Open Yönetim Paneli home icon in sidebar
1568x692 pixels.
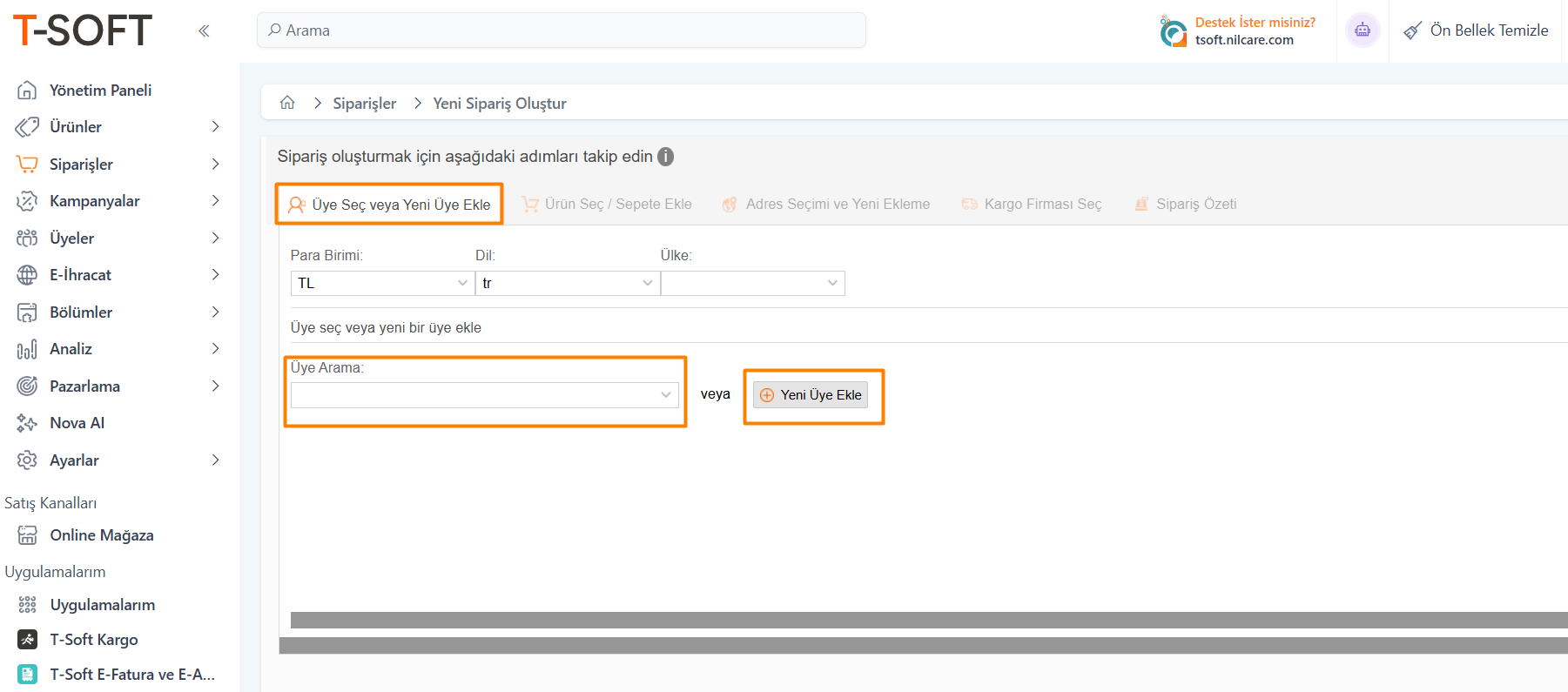[27, 90]
